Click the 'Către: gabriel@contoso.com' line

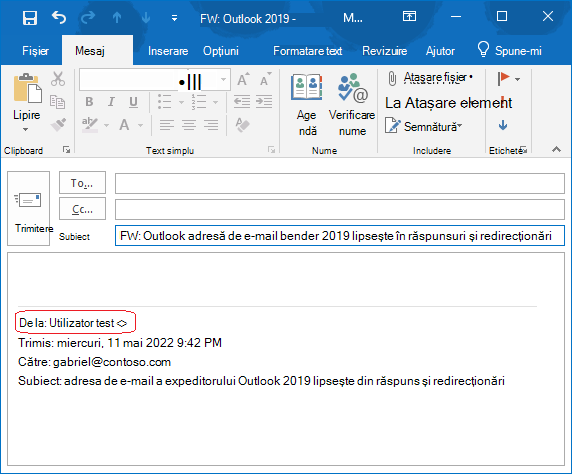pos(94,362)
